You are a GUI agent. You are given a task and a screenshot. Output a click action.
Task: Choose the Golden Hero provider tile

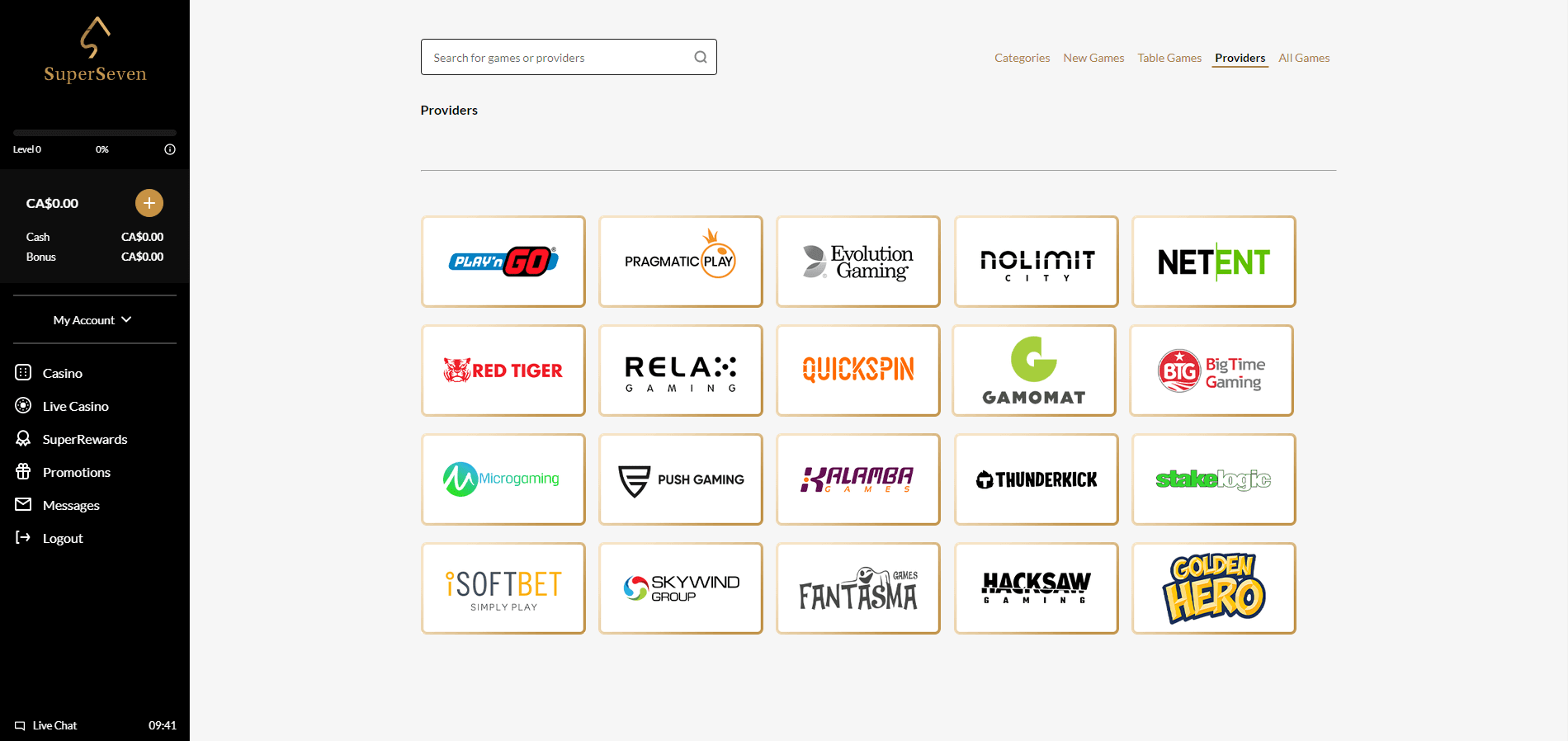pyautogui.click(x=1214, y=588)
